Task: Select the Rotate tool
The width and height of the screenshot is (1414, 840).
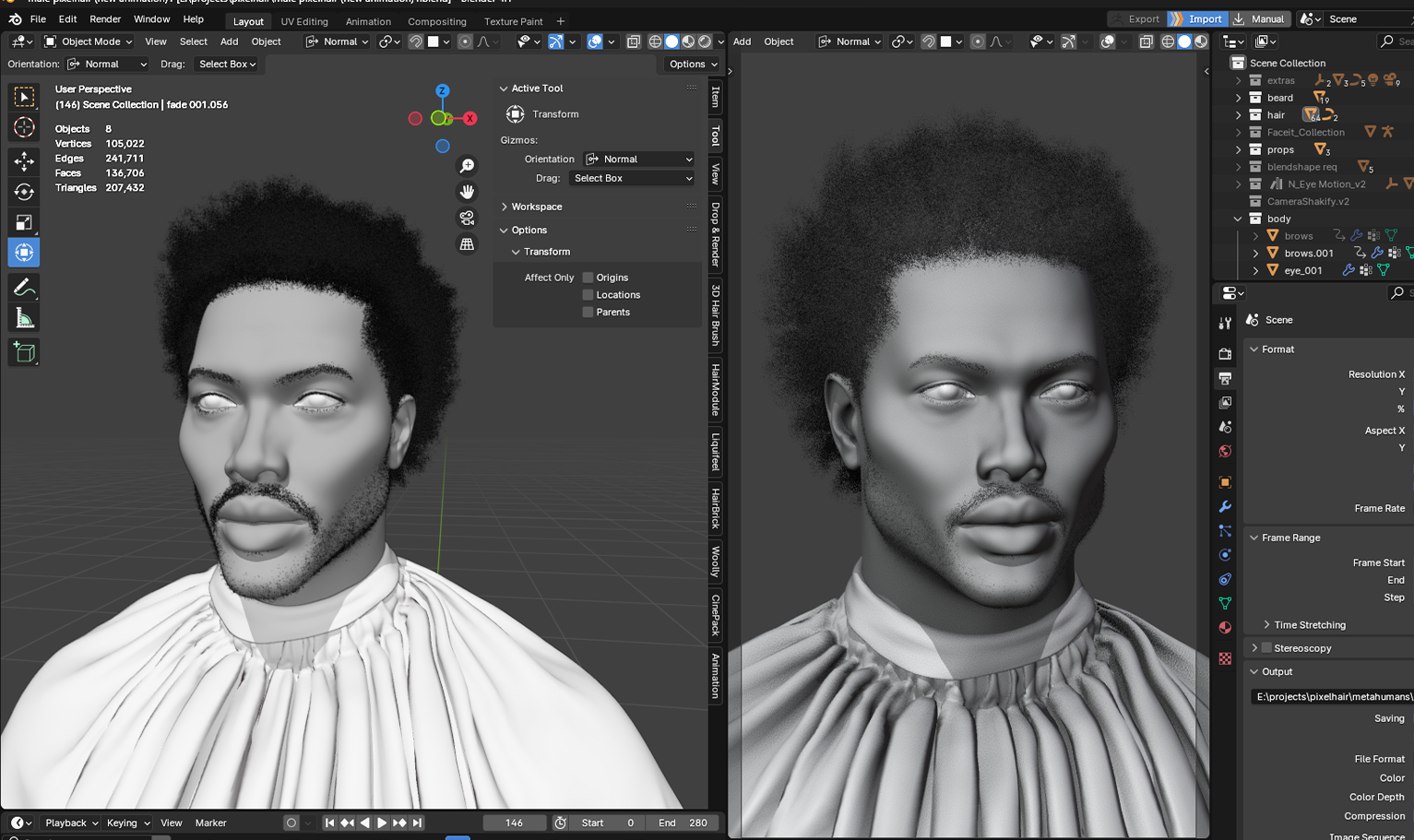Action: [24, 192]
